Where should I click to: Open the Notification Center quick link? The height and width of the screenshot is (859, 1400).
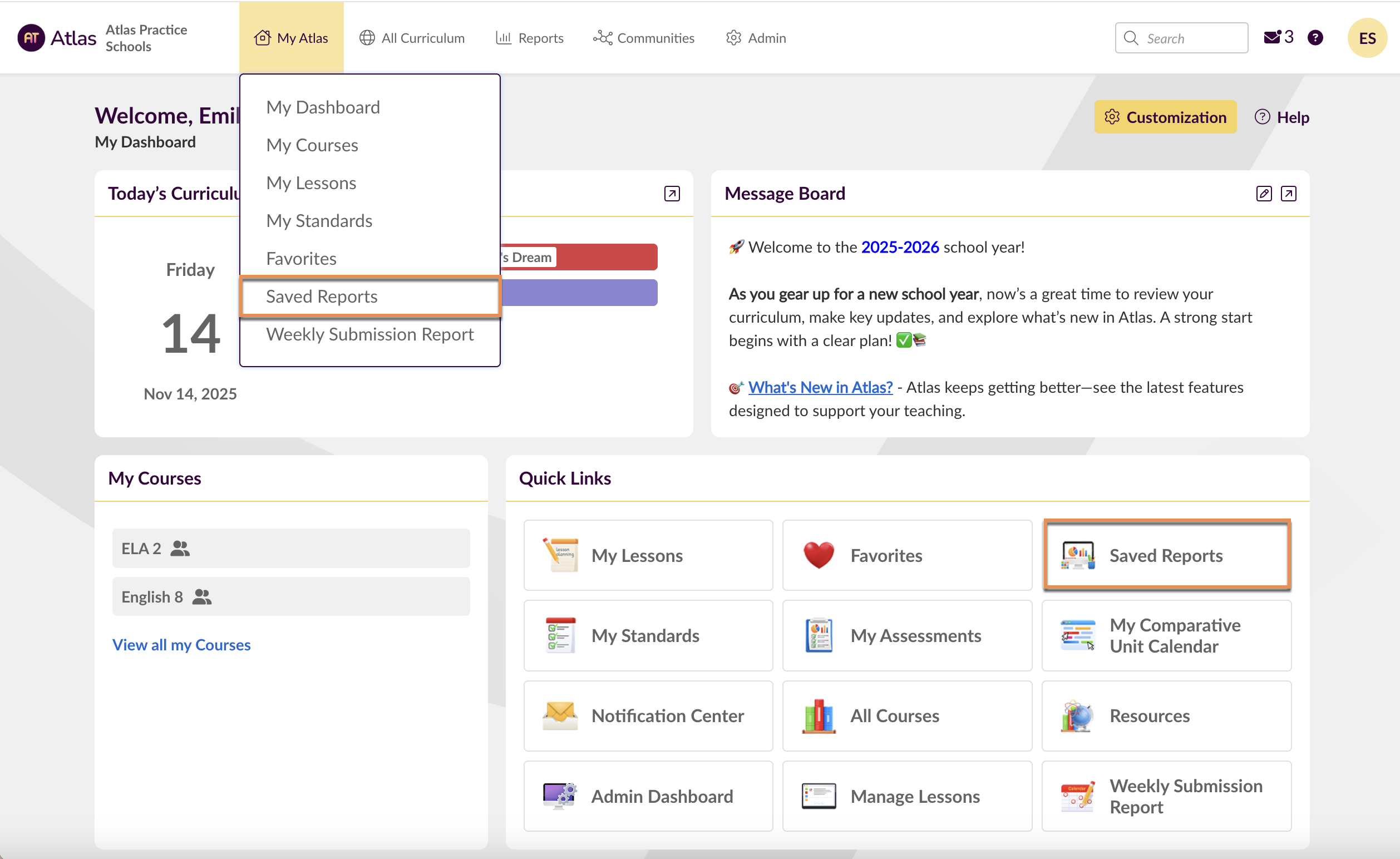(648, 715)
